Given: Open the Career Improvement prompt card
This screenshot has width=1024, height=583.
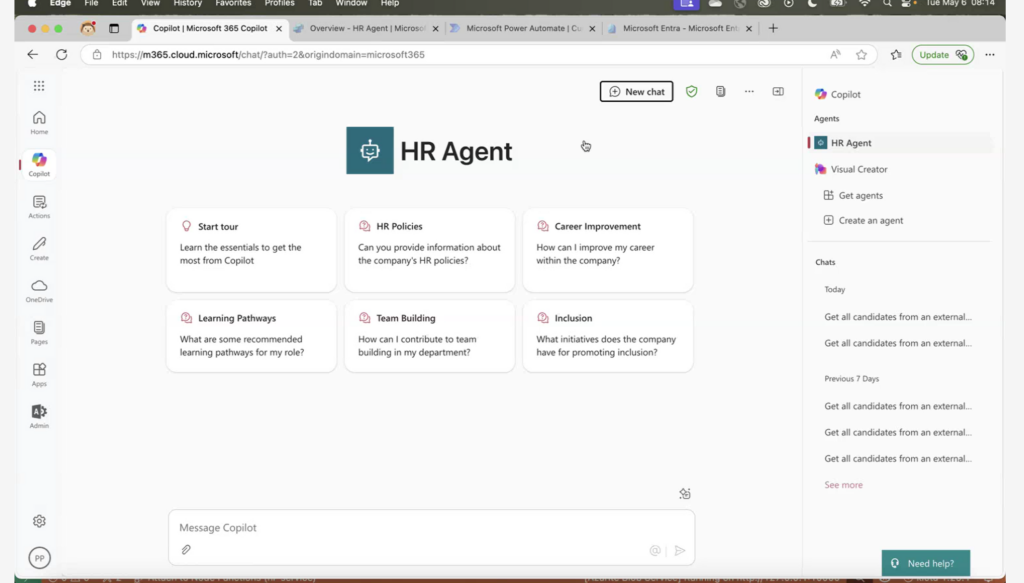Looking at the screenshot, I should click(608, 250).
